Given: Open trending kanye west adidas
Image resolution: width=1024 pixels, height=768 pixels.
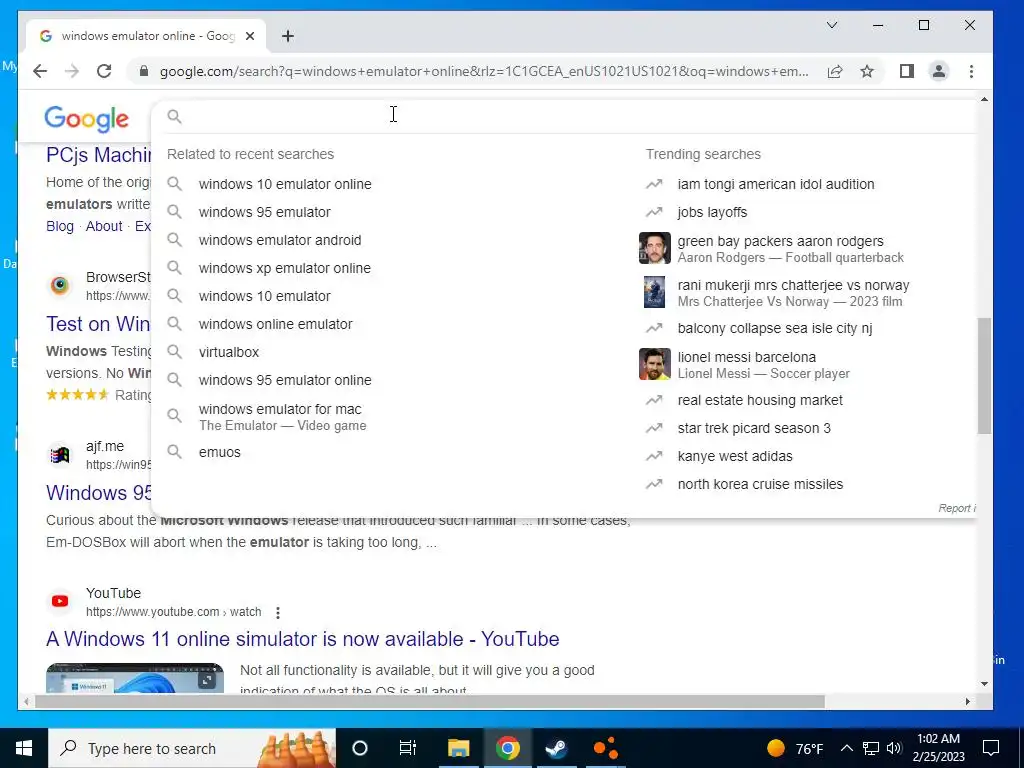Looking at the screenshot, I should coord(735,456).
